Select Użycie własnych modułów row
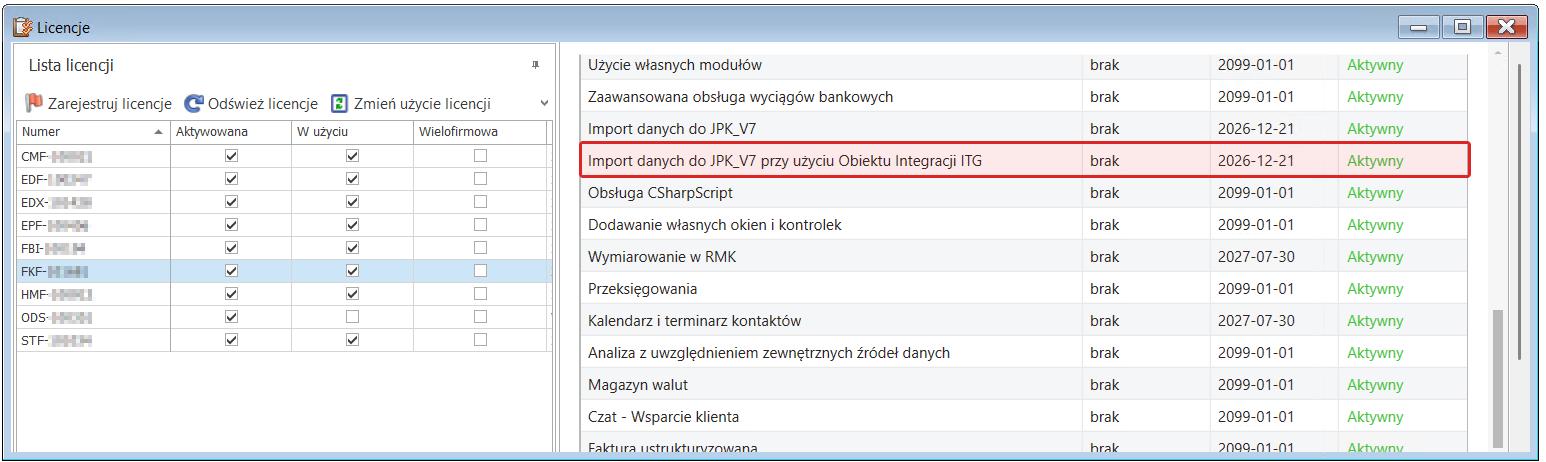This screenshot has width=1546, height=462. pos(1025,65)
